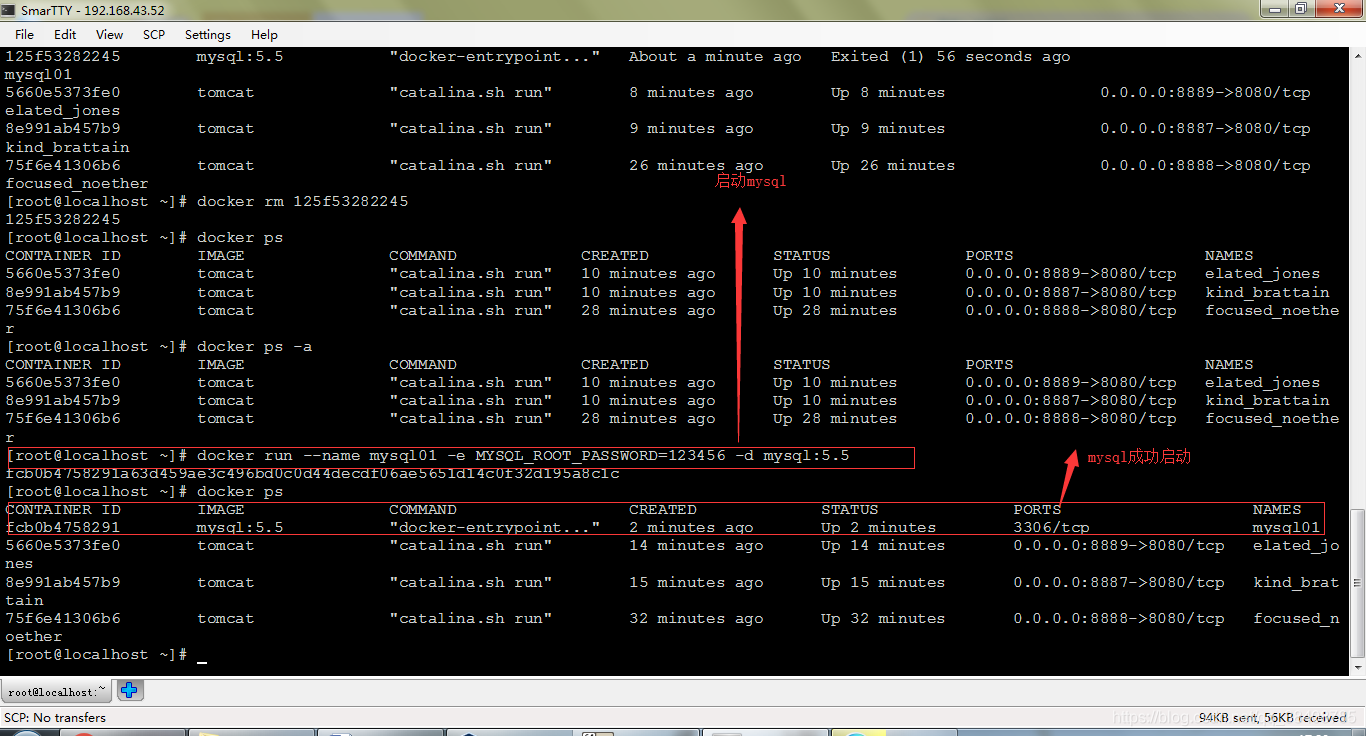Open the Settings menu
The image size is (1366, 736).
[x=208, y=34]
